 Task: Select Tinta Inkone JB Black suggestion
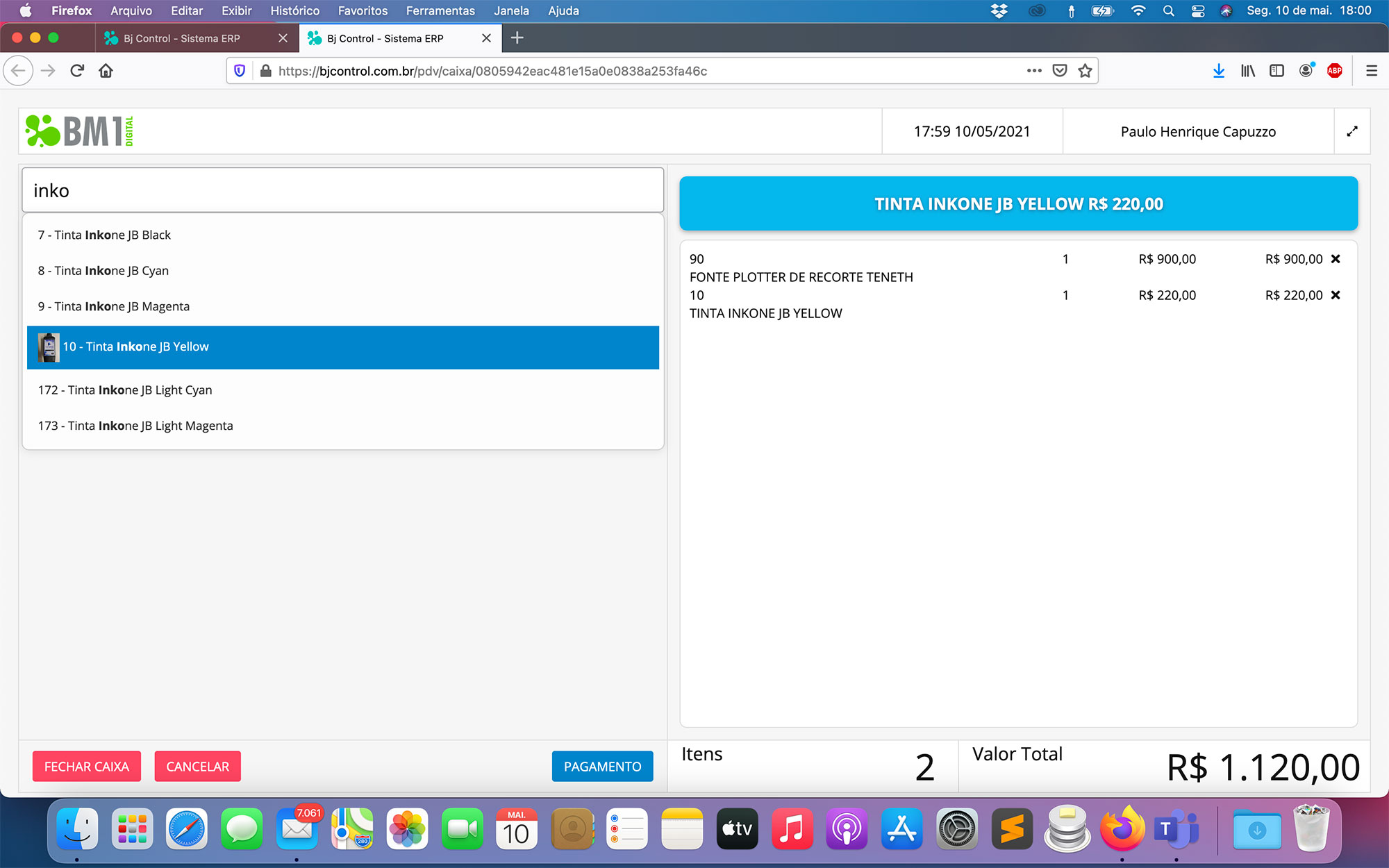click(x=104, y=235)
